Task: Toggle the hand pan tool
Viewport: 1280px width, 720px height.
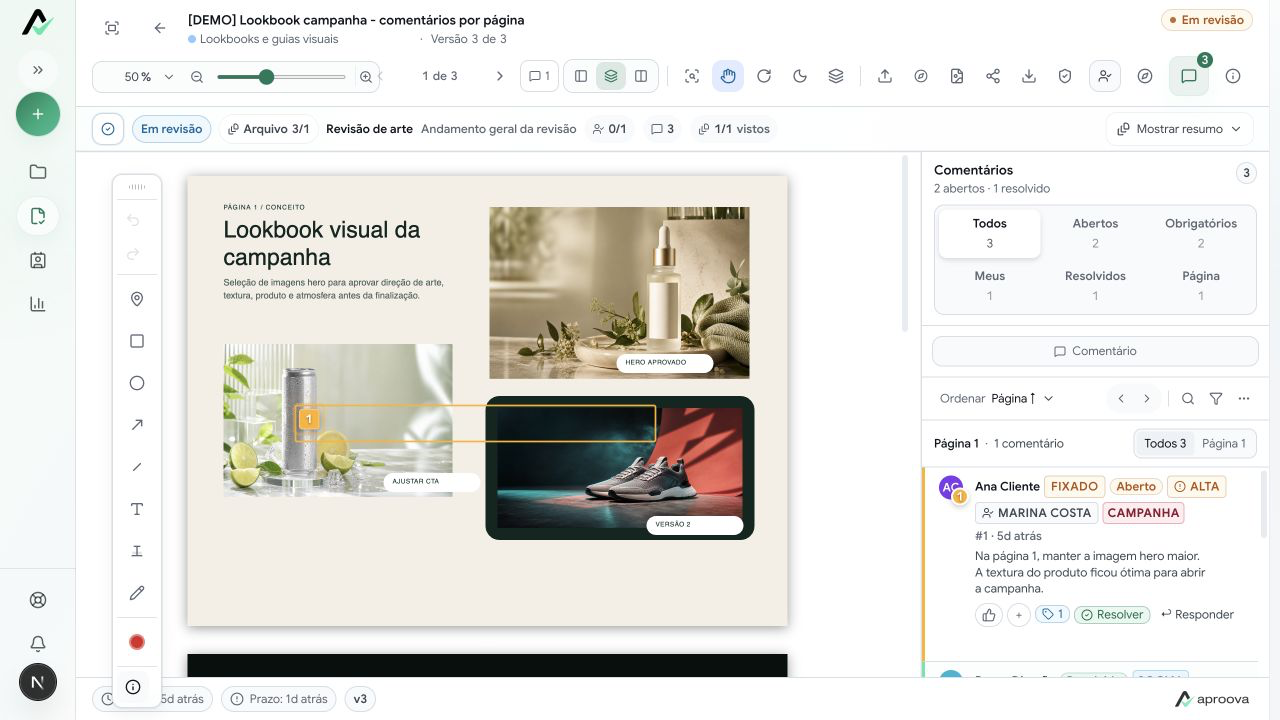Action: tap(728, 76)
